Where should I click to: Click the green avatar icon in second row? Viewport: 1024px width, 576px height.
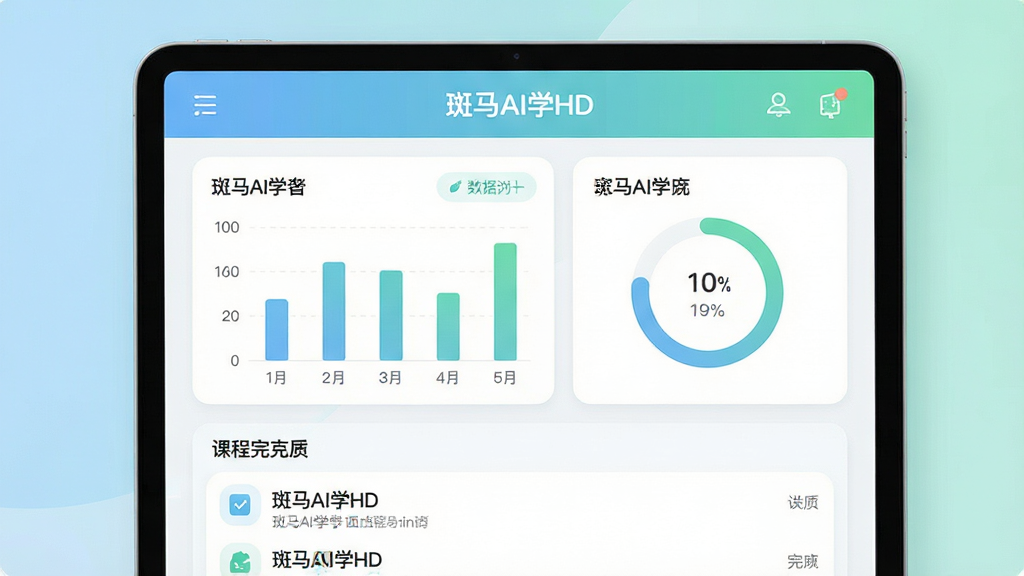[240, 562]
